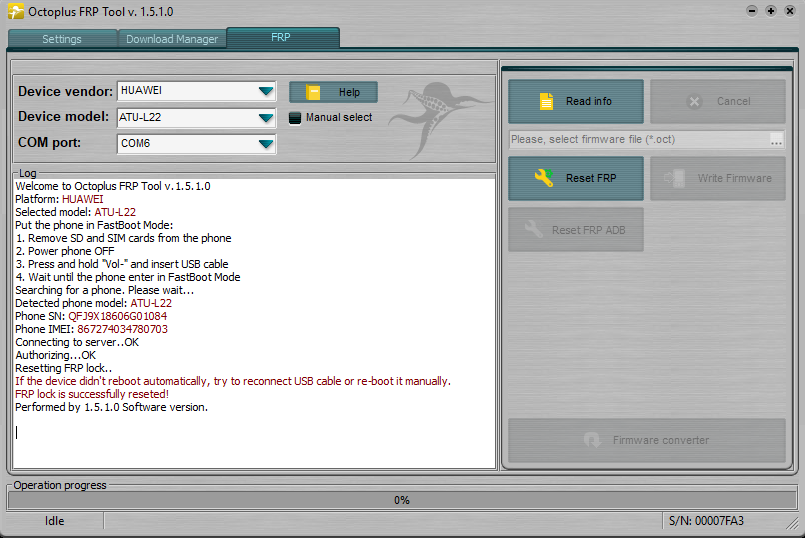Click the S/N: 00007FA3 status text
This screenshot has height=538, width=805.
point(706,521)
